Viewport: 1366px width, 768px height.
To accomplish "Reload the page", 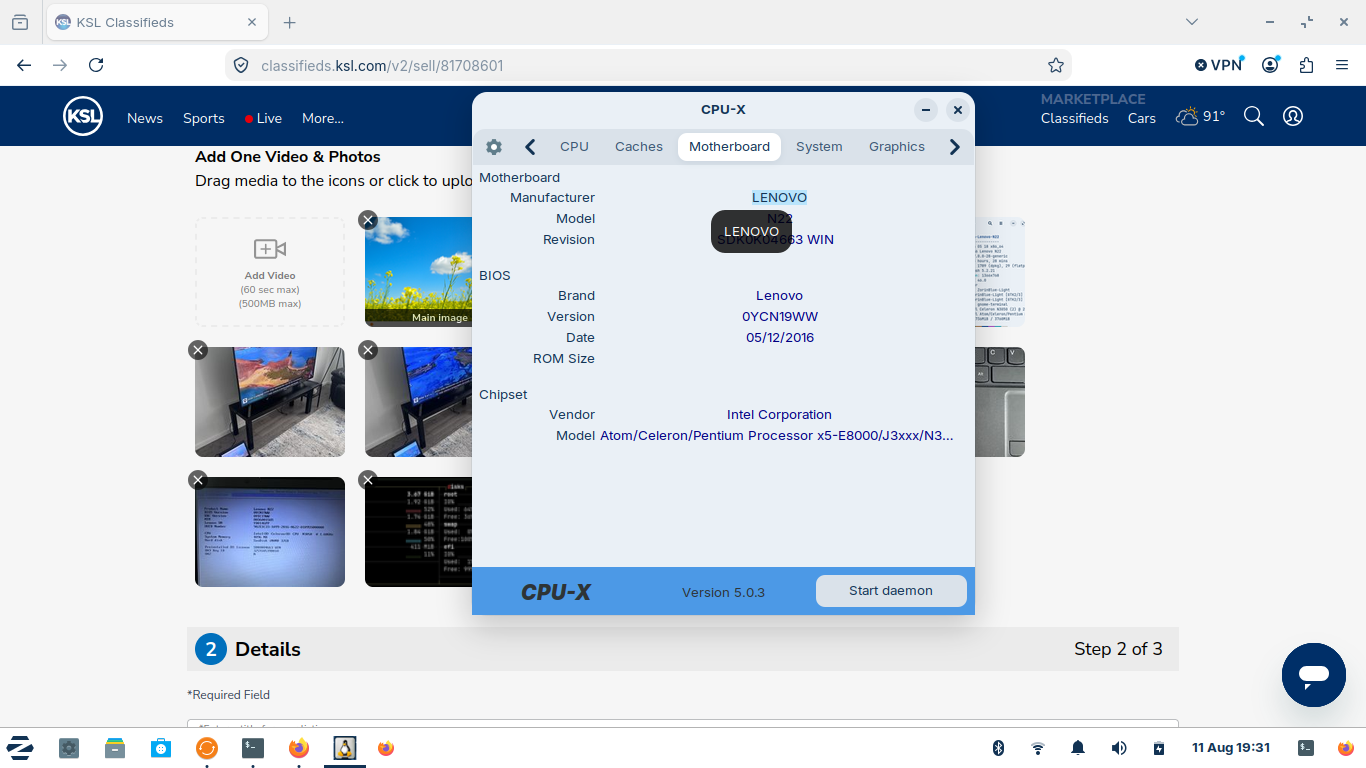I will click(96, 65).
